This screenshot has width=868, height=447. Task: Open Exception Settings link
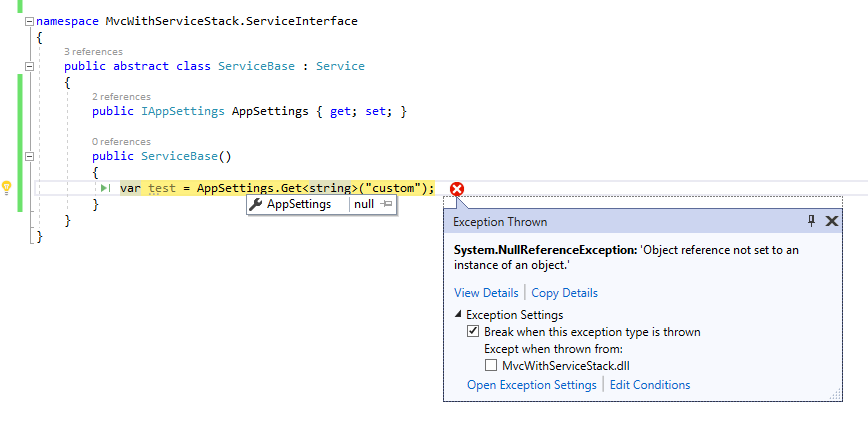click(532, 384)
